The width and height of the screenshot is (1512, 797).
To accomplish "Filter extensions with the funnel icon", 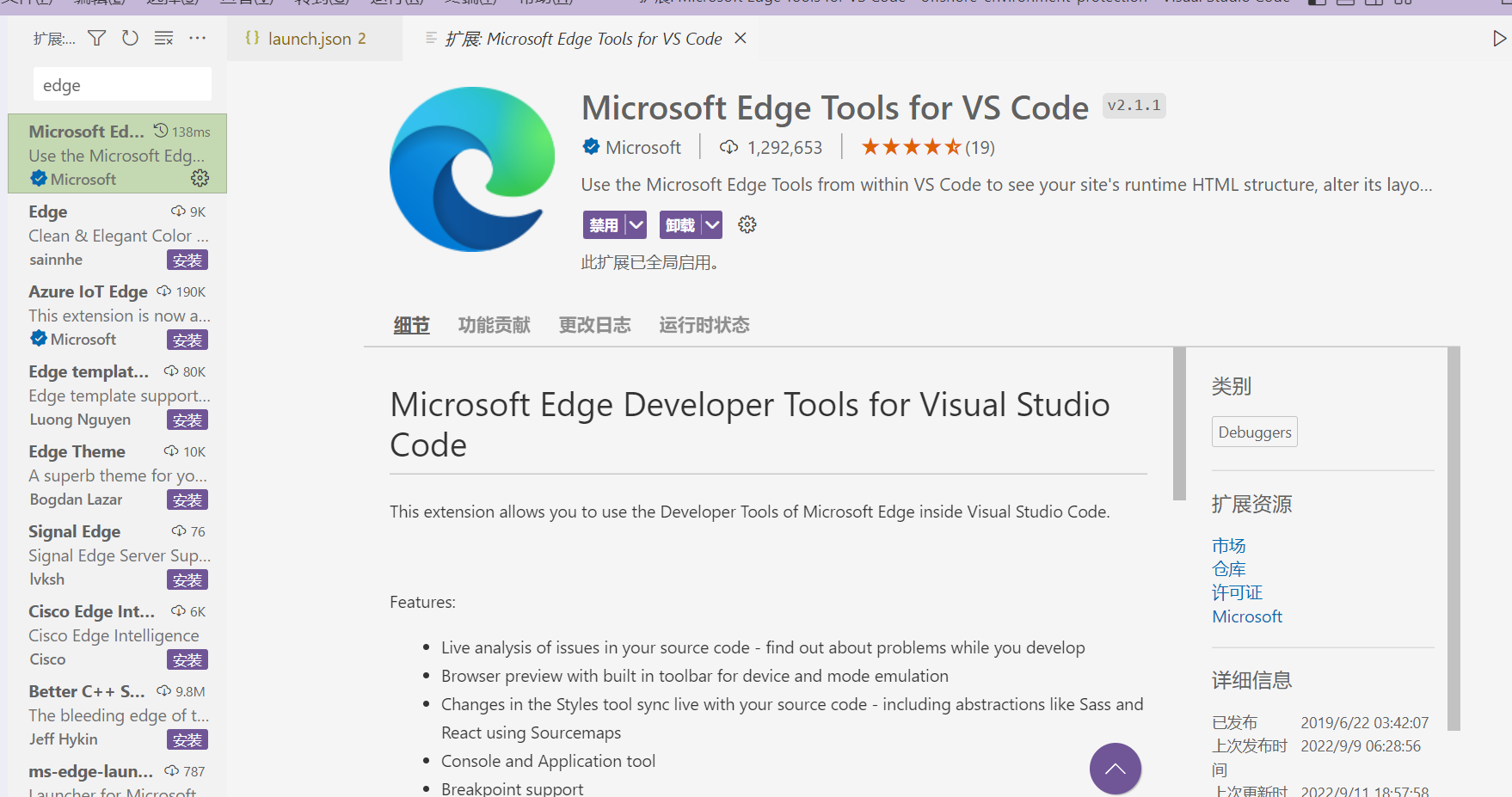I will 97,39.
